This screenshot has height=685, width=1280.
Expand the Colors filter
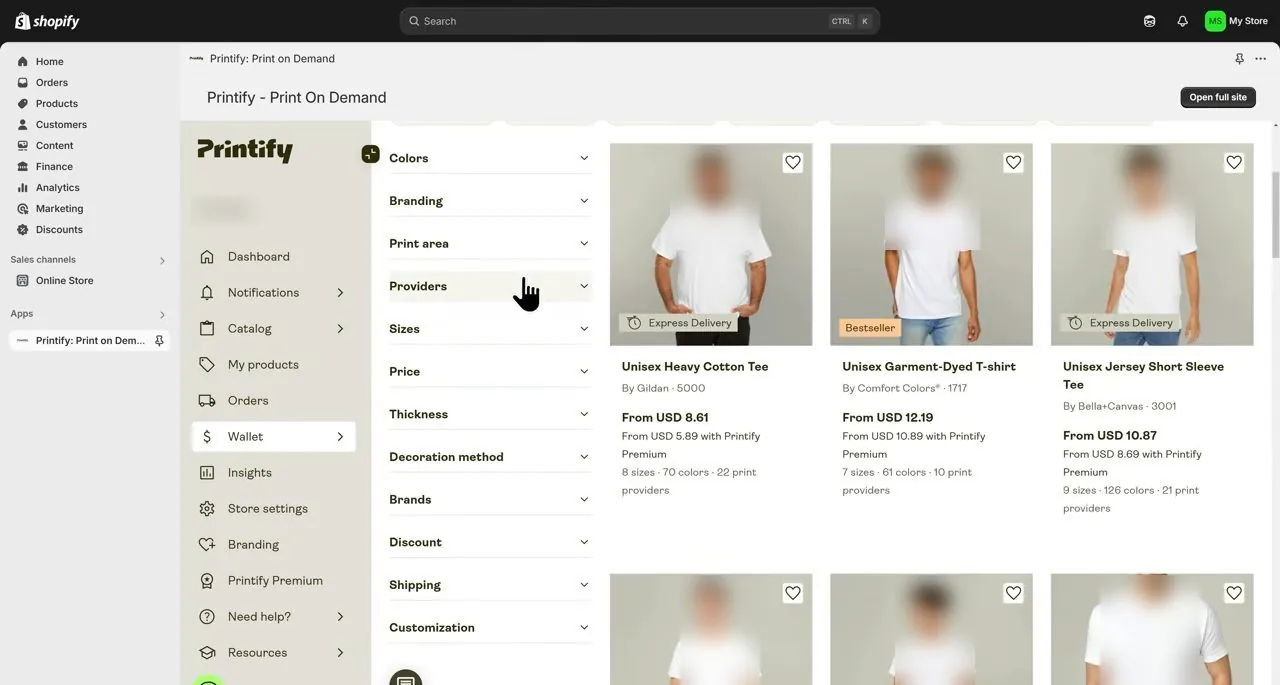point(490,158)
